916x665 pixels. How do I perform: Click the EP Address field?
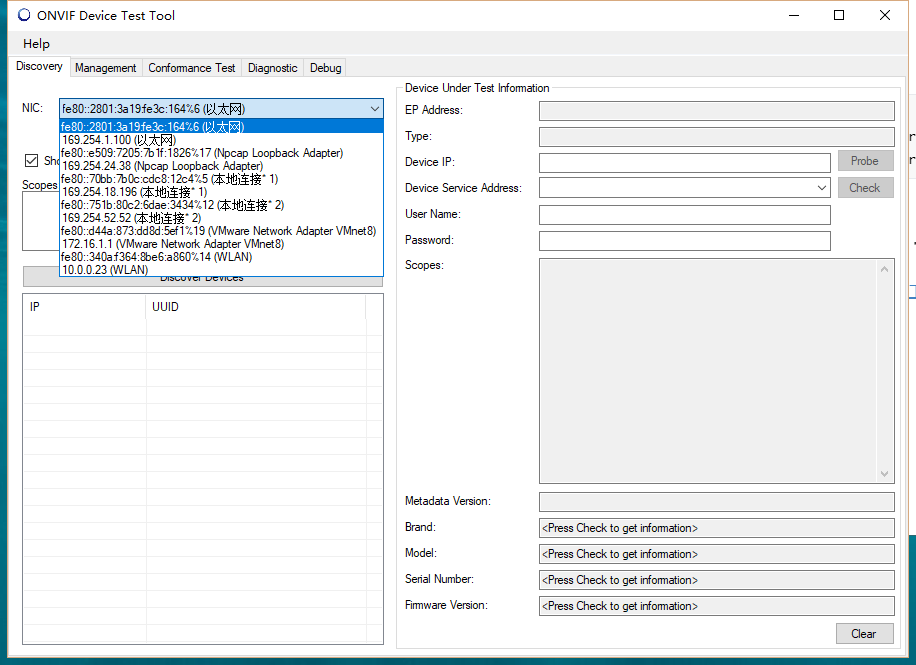[716, 110]
